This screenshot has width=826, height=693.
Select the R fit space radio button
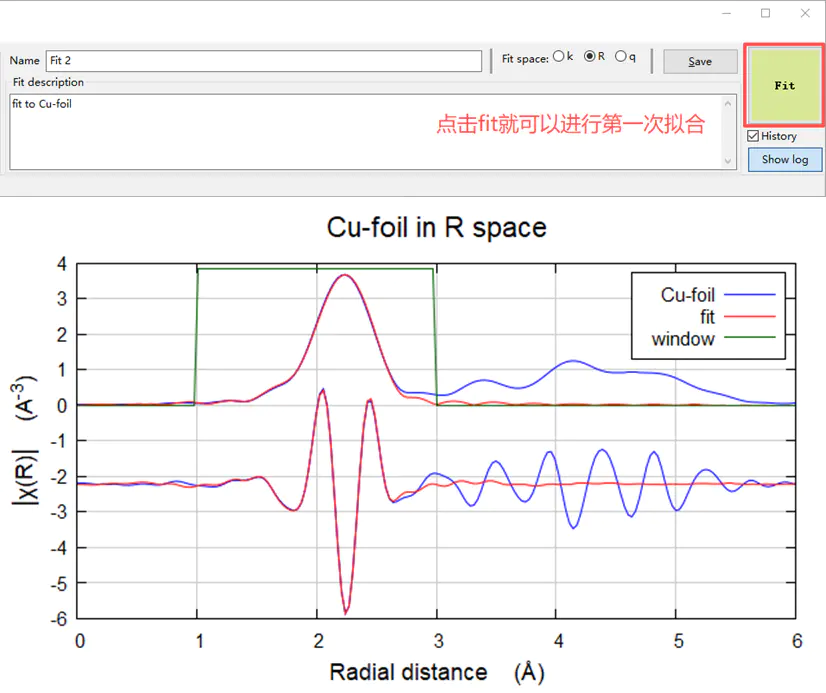click(589, 56)
